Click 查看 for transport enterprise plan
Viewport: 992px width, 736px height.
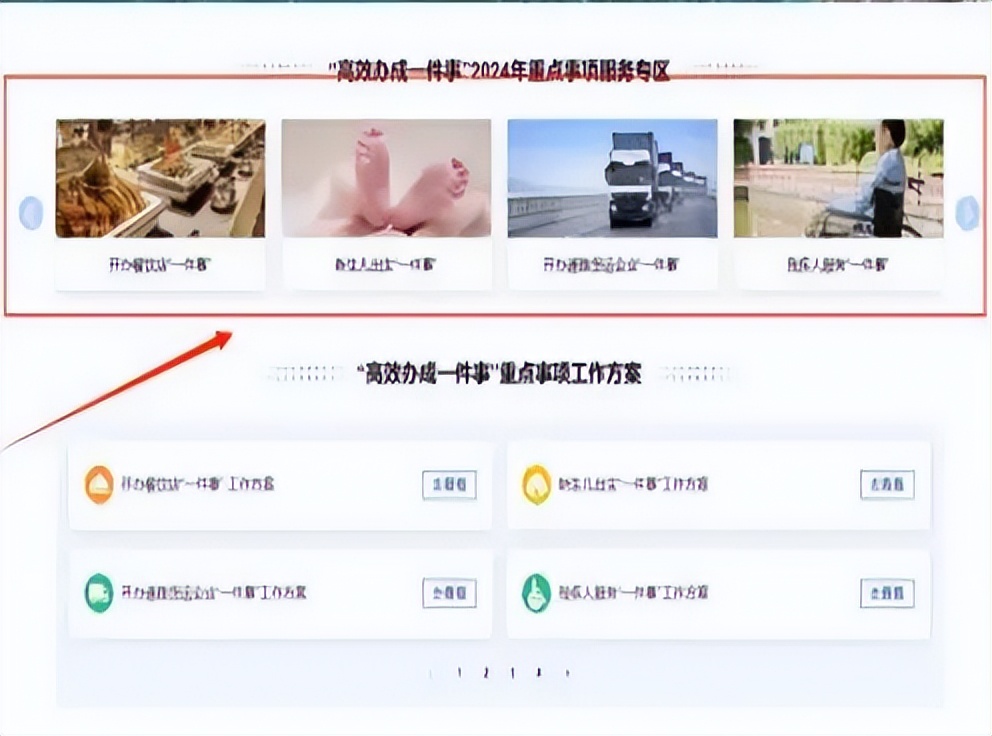tap(449, 593)
